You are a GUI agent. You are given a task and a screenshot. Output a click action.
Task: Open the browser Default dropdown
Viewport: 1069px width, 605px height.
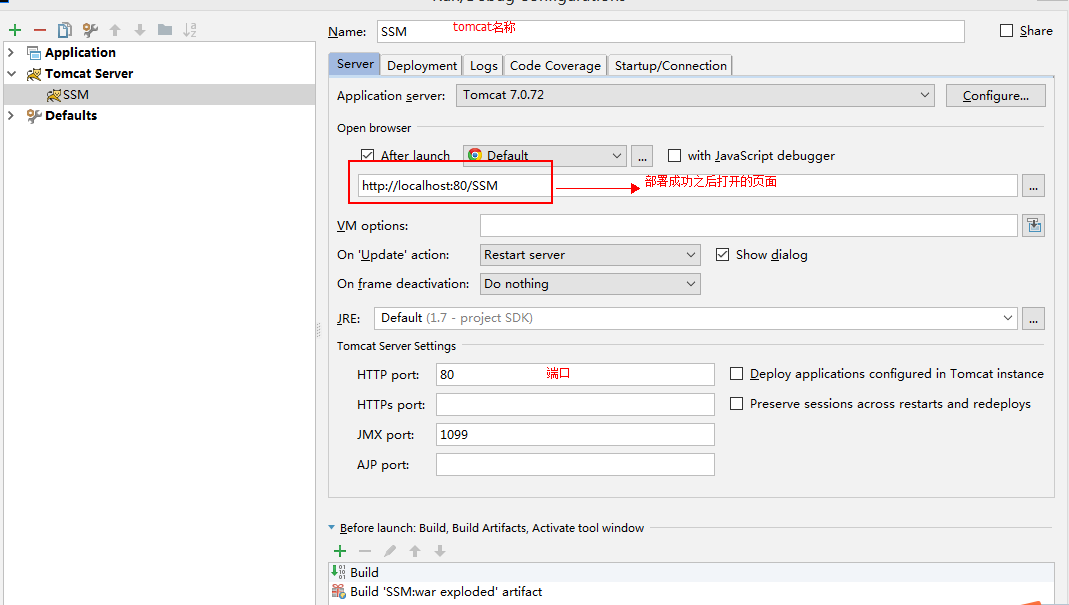[545, 156]
